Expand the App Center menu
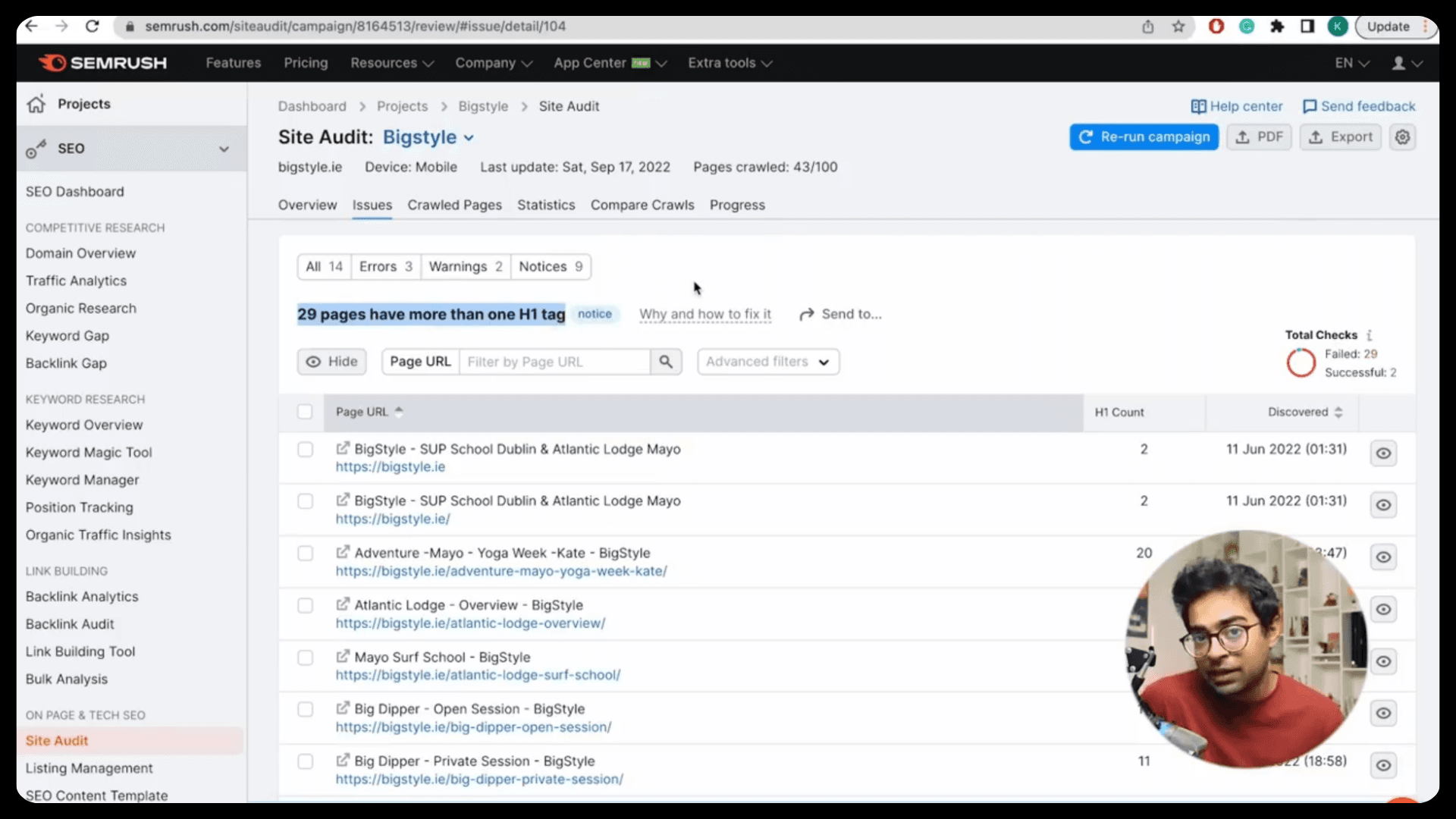Viewport: 1456px width, 819px height. [x=610, y=63]
